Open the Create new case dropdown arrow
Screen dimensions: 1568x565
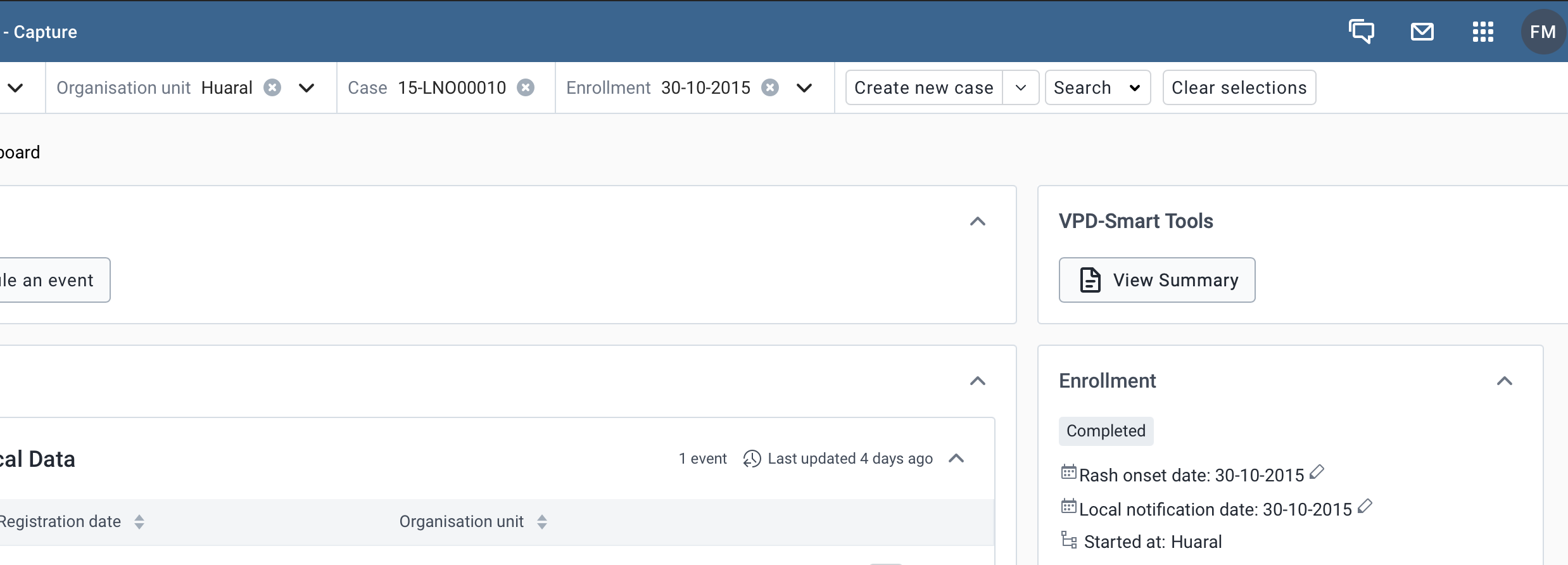(x=1020, y=87)
